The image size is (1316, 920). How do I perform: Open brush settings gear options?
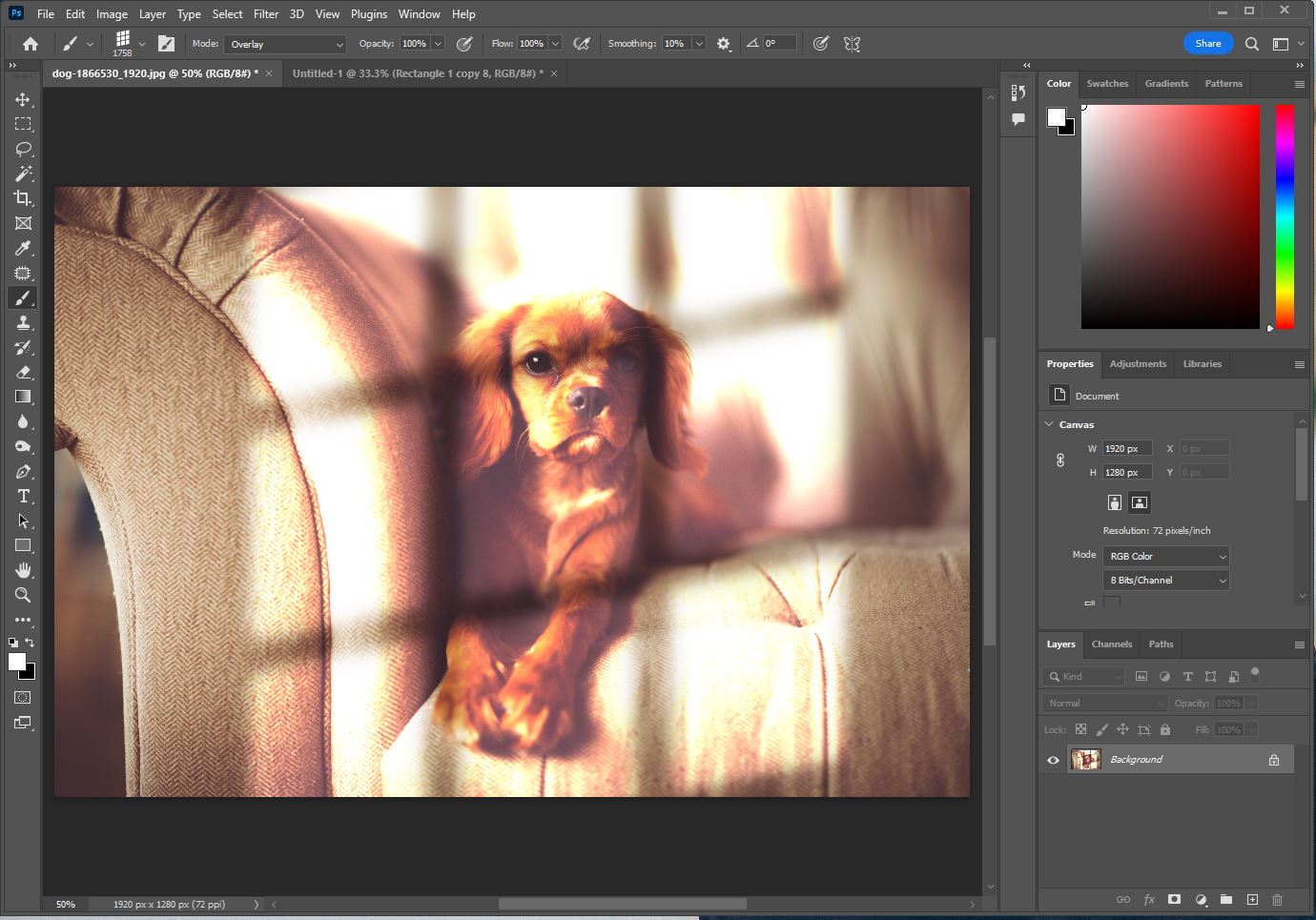click(x=724, y=44)
